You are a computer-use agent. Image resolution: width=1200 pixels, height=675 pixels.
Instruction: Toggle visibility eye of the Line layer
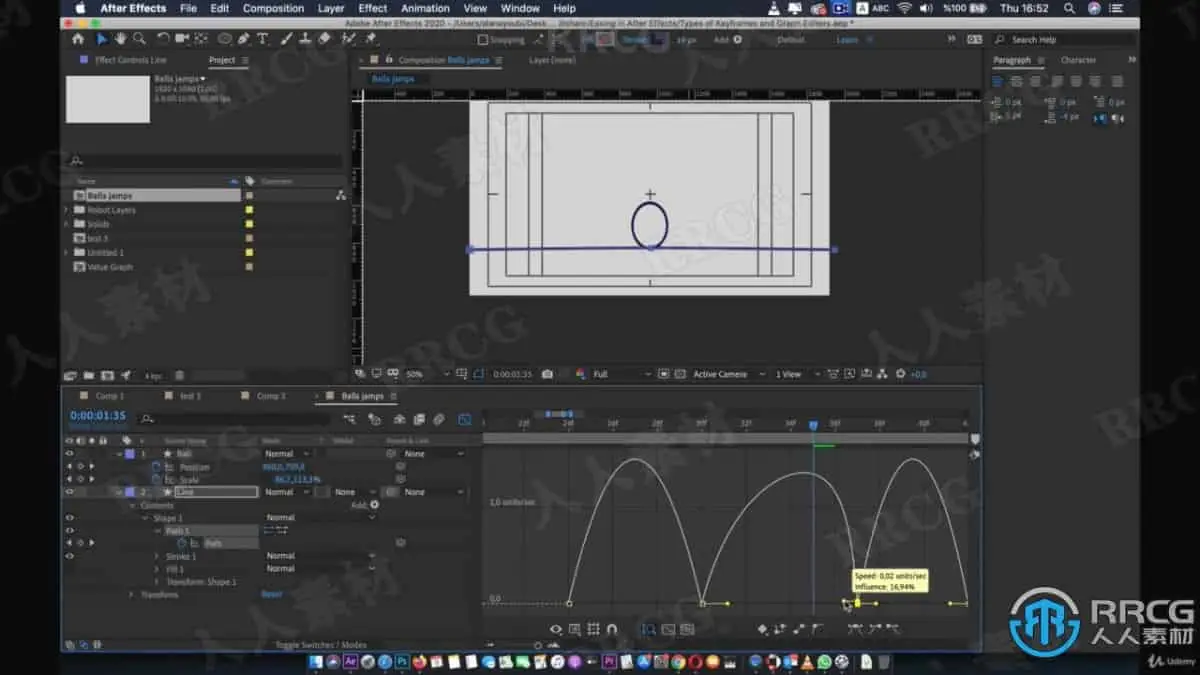[x=69, y=492]
